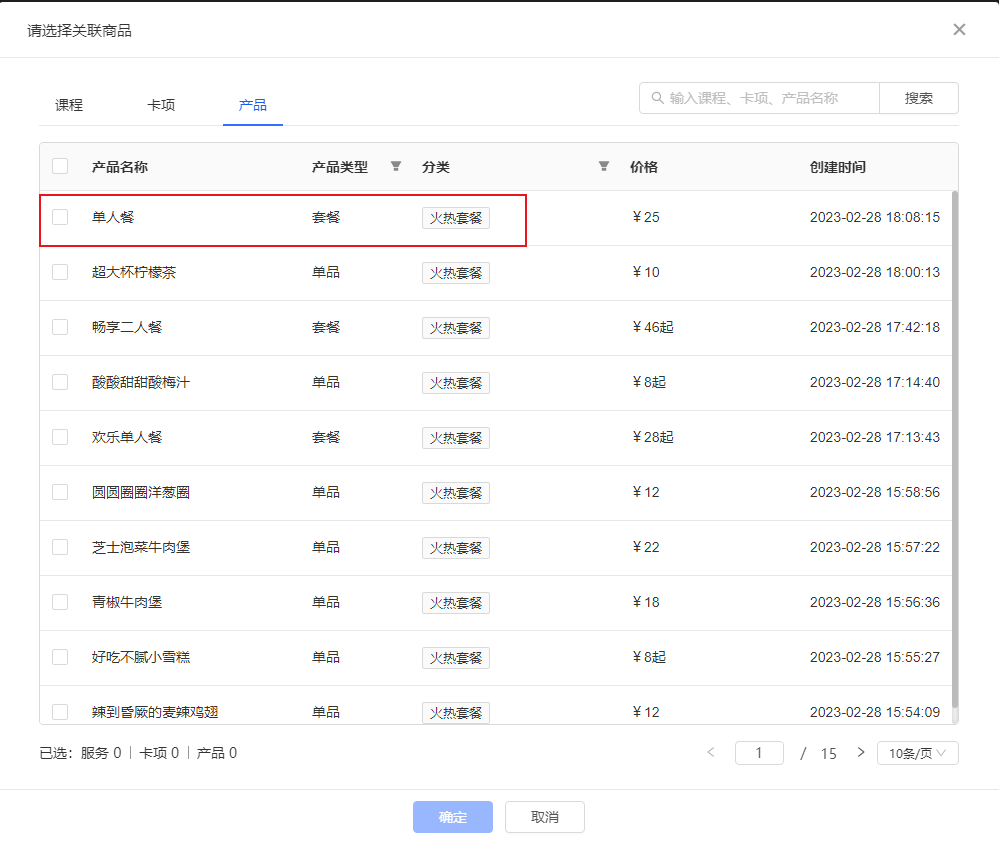This screenshot has width=999, height=842.
Task: Open the 10条/页 page size dropdown
Action: [x=917, y=753]
